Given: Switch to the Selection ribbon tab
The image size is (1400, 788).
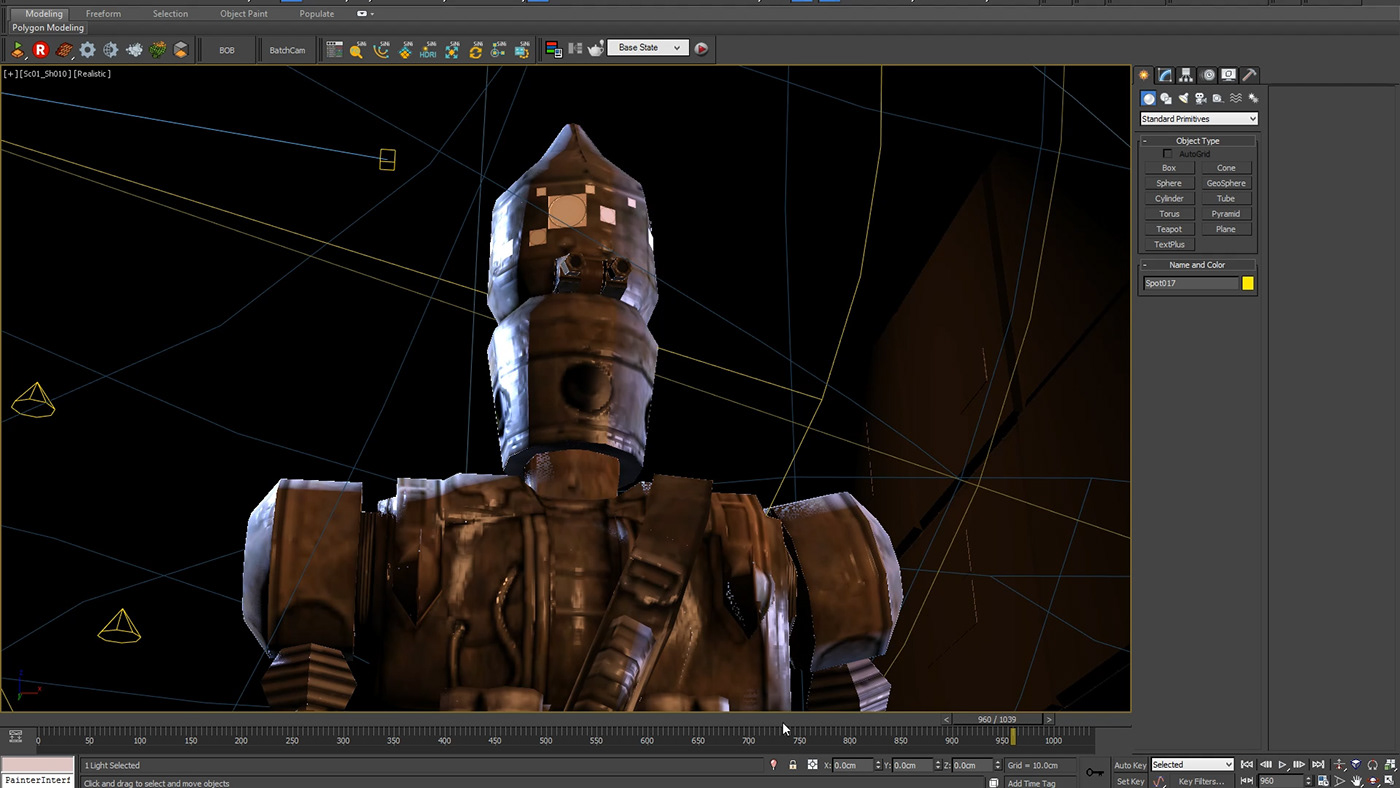Looking at the screenshot, I should click(x=170, y=14).
